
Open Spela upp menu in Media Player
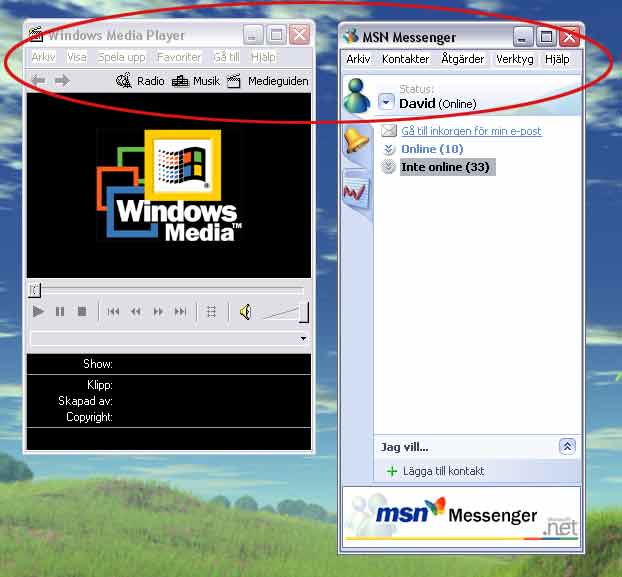pyautogui.click(x=121, y=57)
